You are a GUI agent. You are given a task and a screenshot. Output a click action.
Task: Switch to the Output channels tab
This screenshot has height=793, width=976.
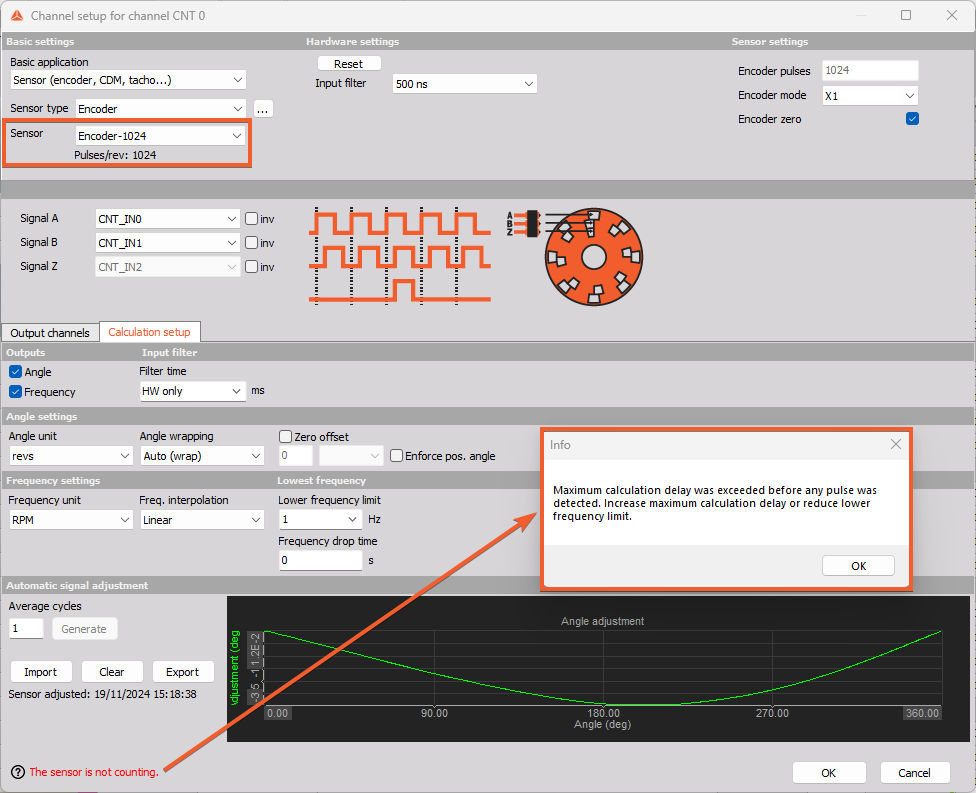50,333
